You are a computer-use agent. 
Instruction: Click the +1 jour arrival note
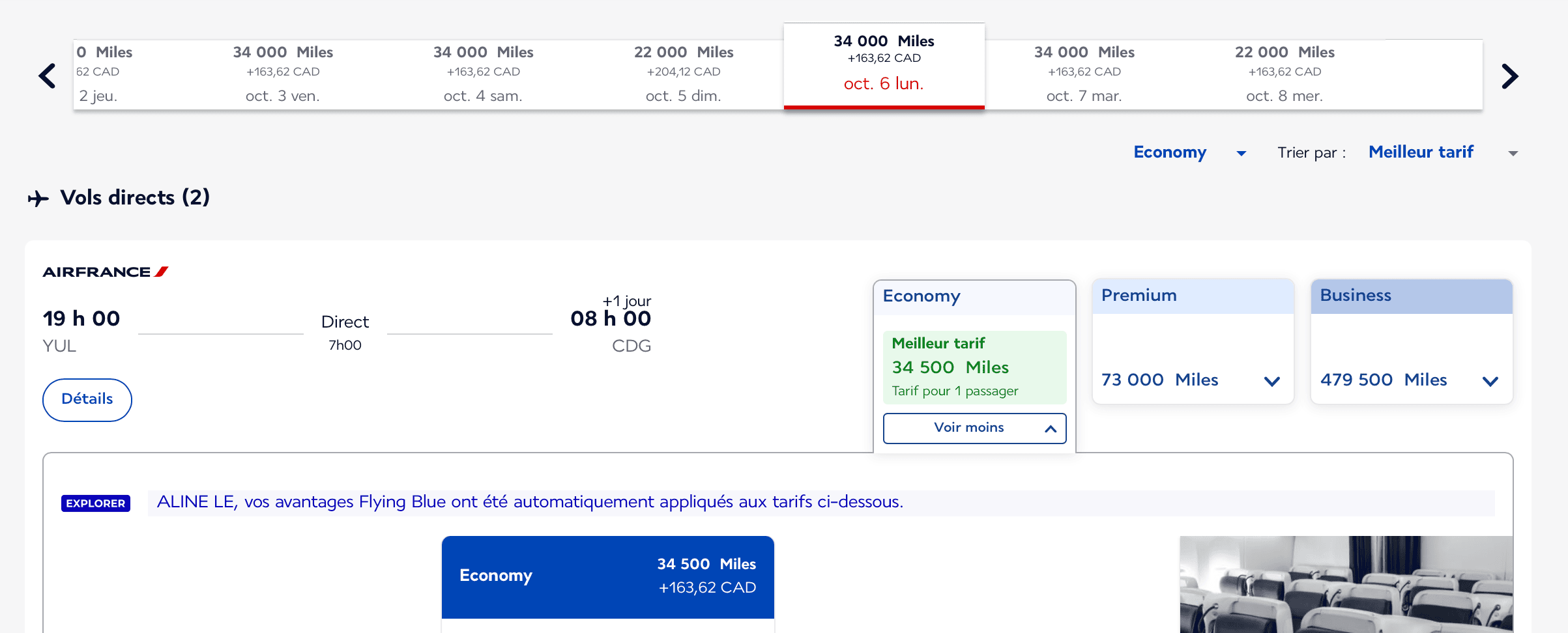click(x=626, y=301)
